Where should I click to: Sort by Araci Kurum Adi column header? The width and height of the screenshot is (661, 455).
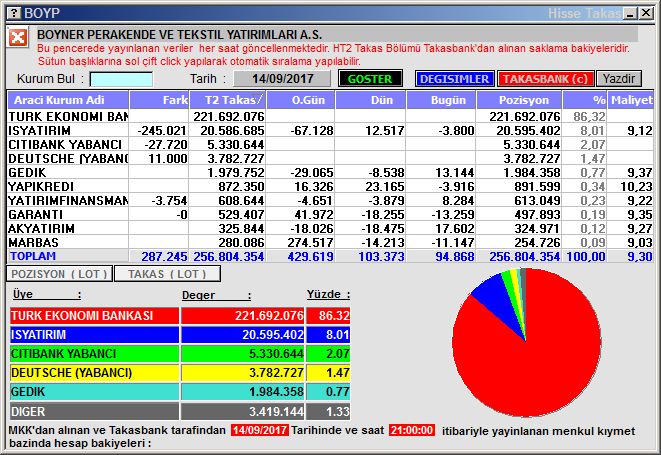pos(68,100)
